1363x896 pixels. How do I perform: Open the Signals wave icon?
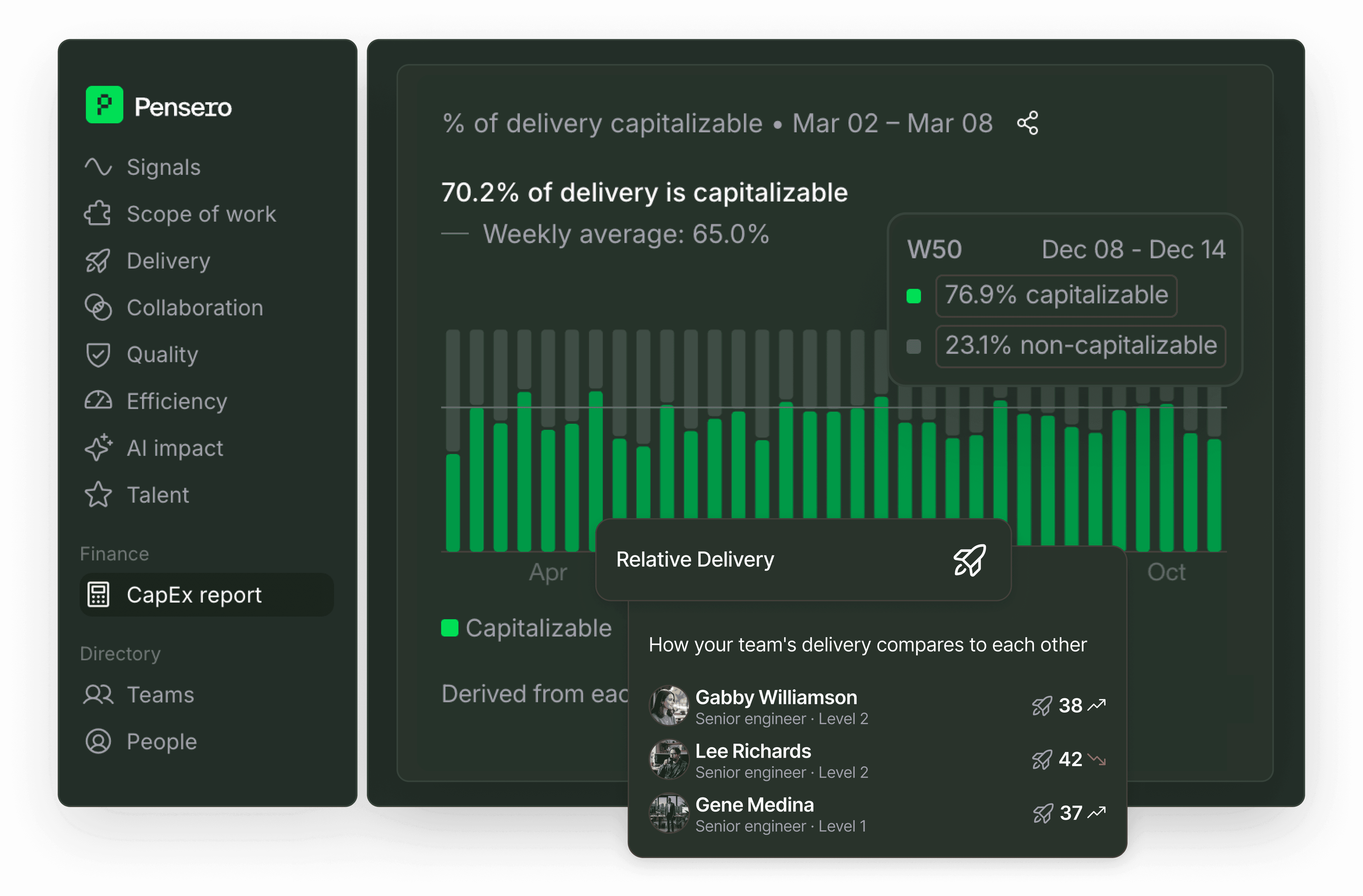tap(98, 167)
